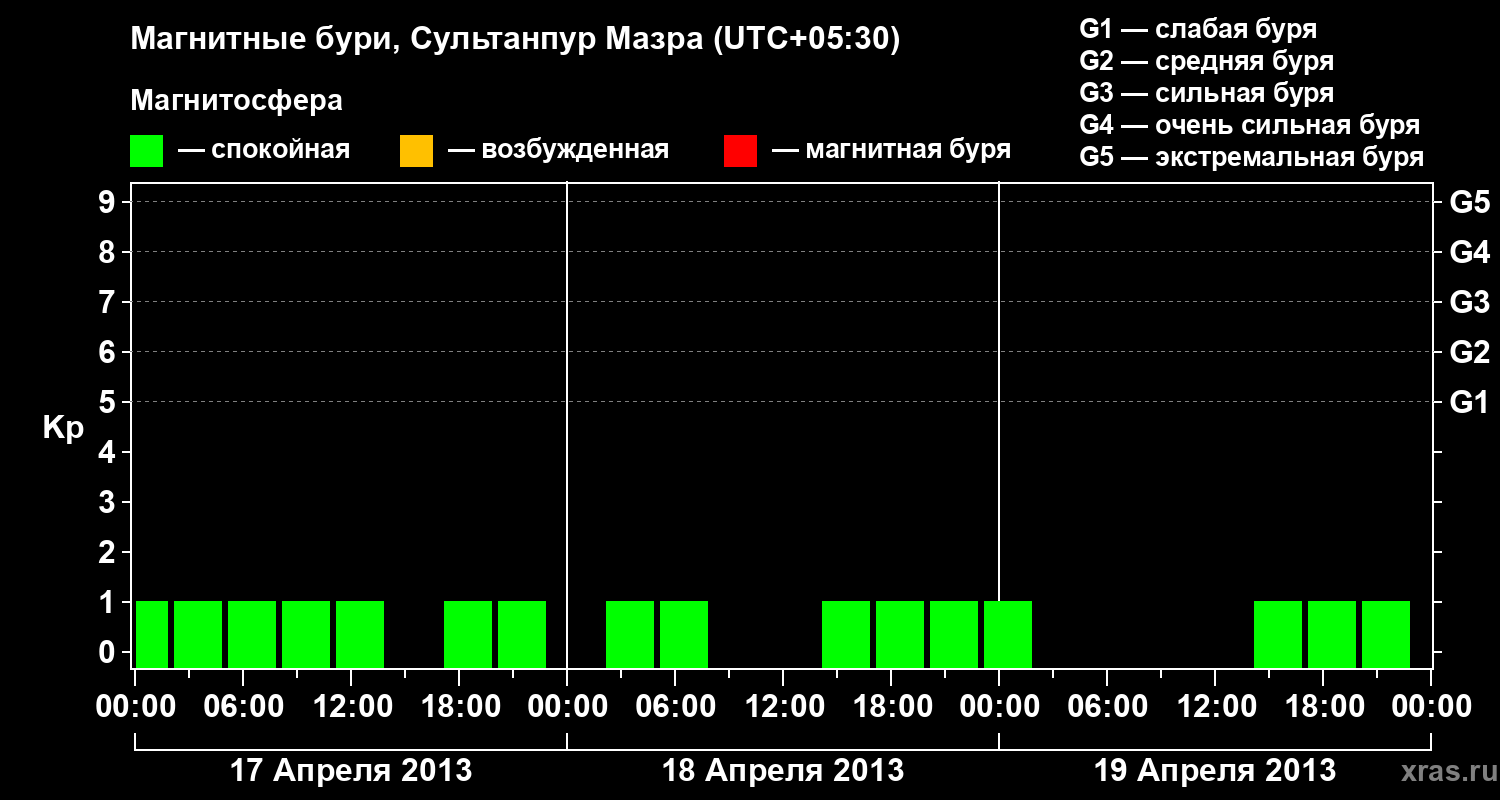The width and height of the screenshot is (1500, 800).
Task: Click the green bar above 18:00 on 18 Апреля
Action: click(900, 634)
